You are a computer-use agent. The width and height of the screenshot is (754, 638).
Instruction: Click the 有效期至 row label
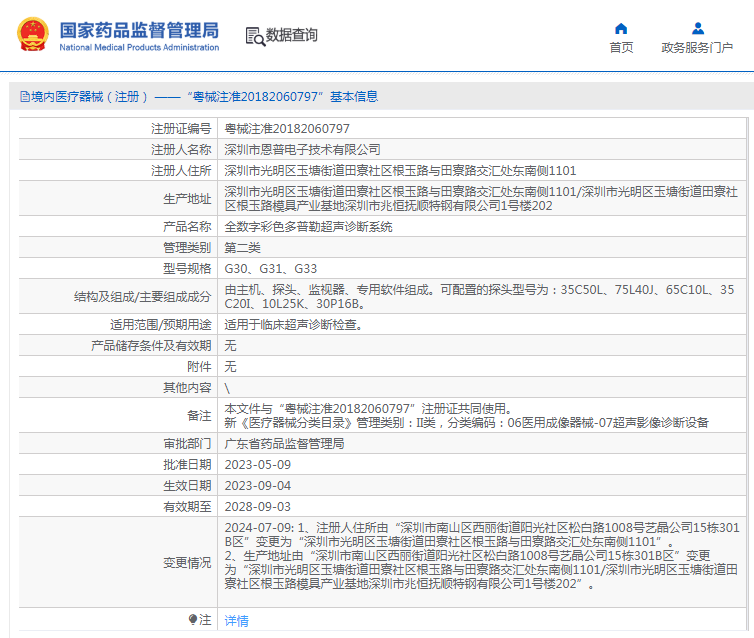click(187, 507)
